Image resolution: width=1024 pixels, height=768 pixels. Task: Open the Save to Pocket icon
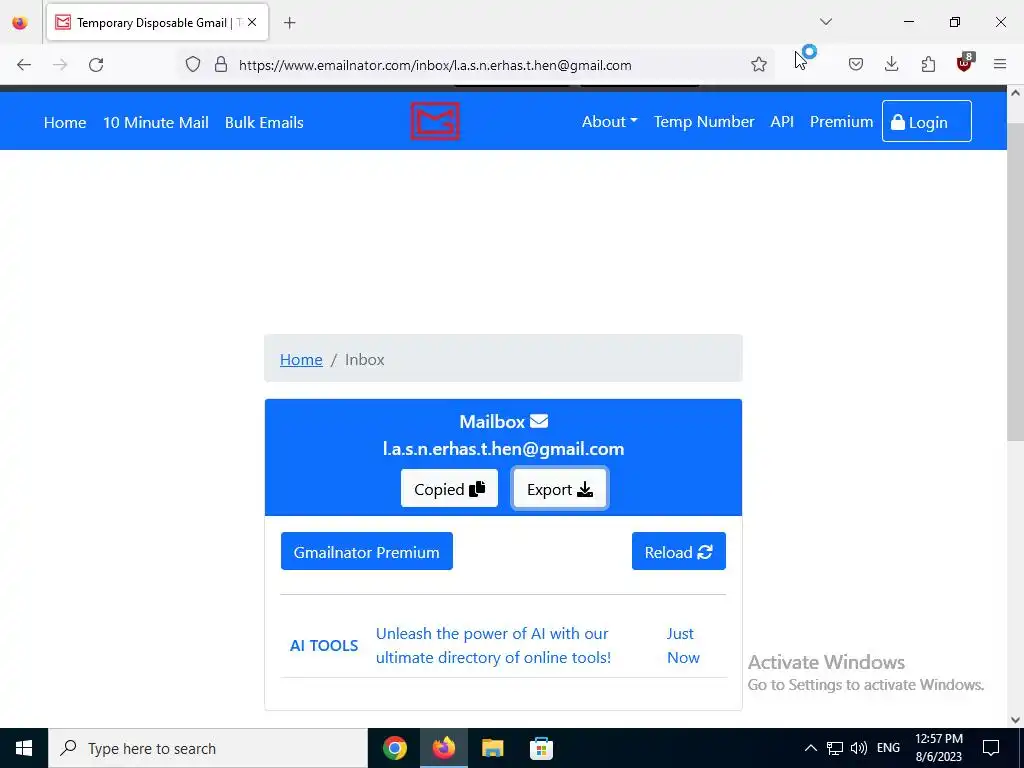856,65
